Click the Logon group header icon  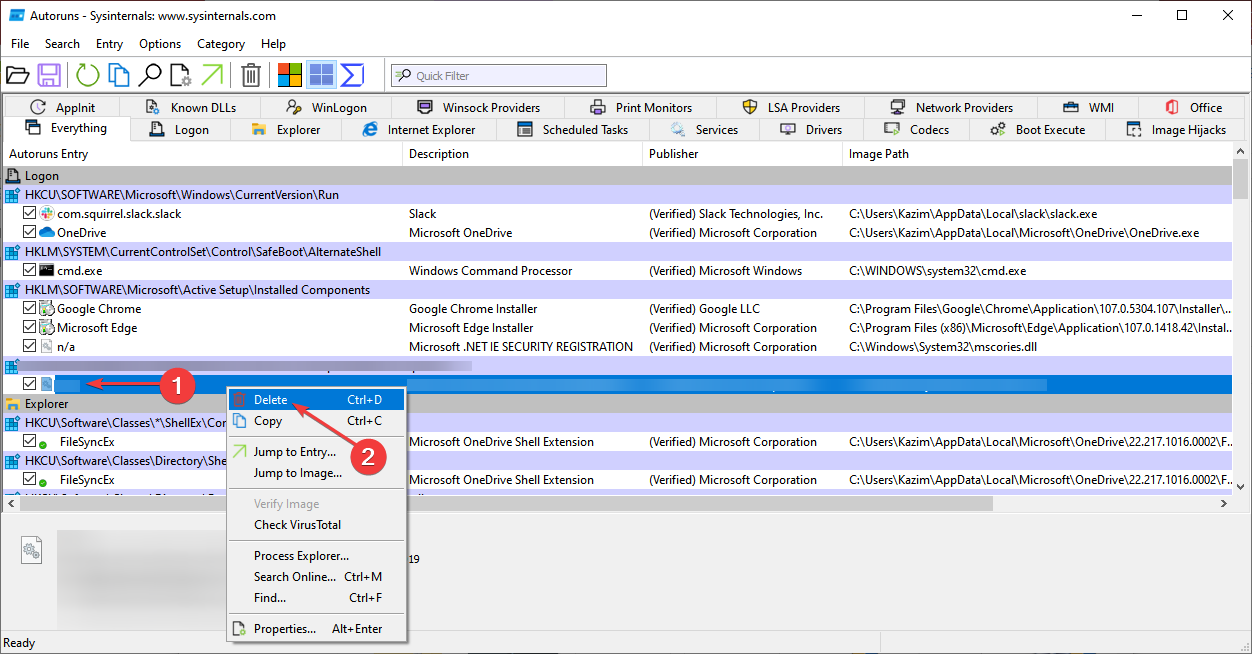point(14,176)
